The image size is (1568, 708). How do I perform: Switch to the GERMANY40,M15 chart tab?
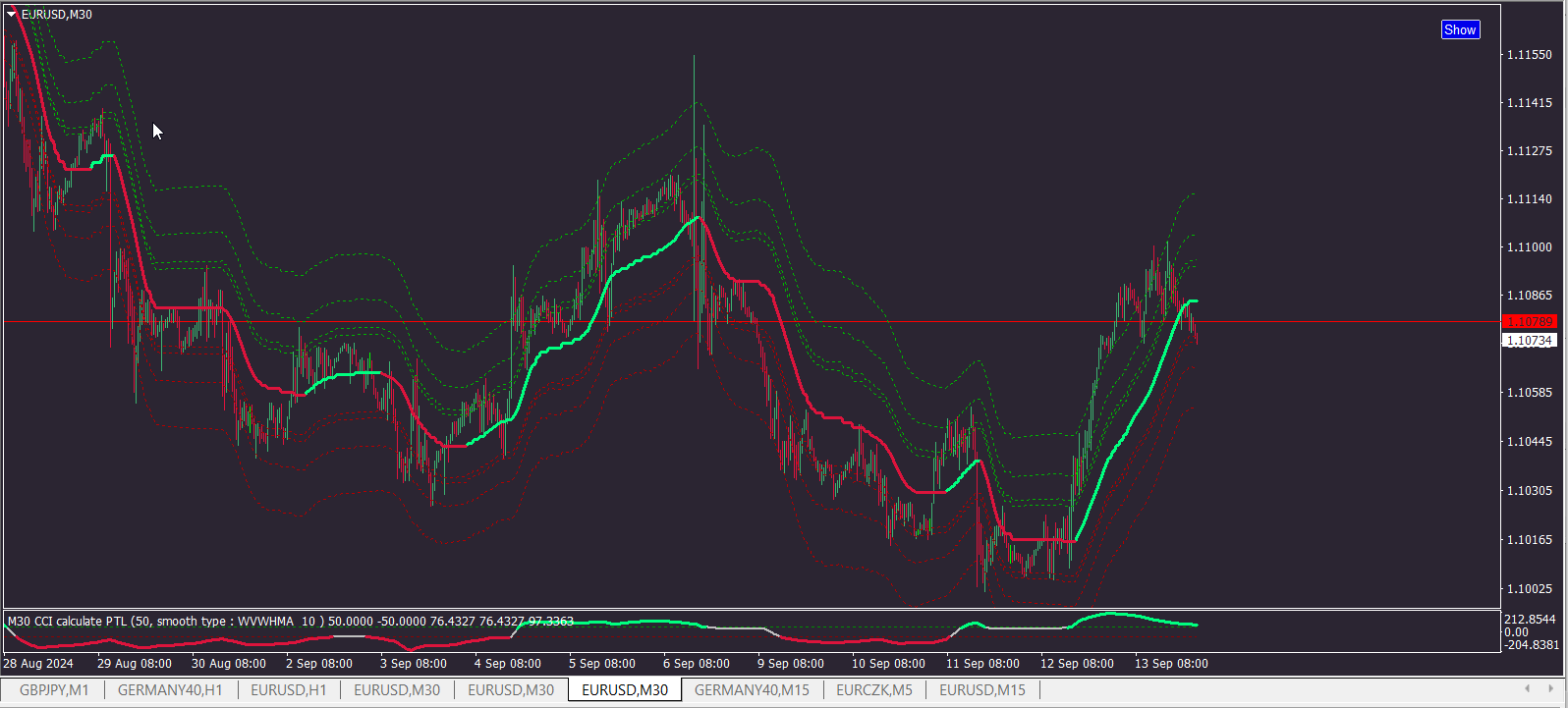coord(752,690)
